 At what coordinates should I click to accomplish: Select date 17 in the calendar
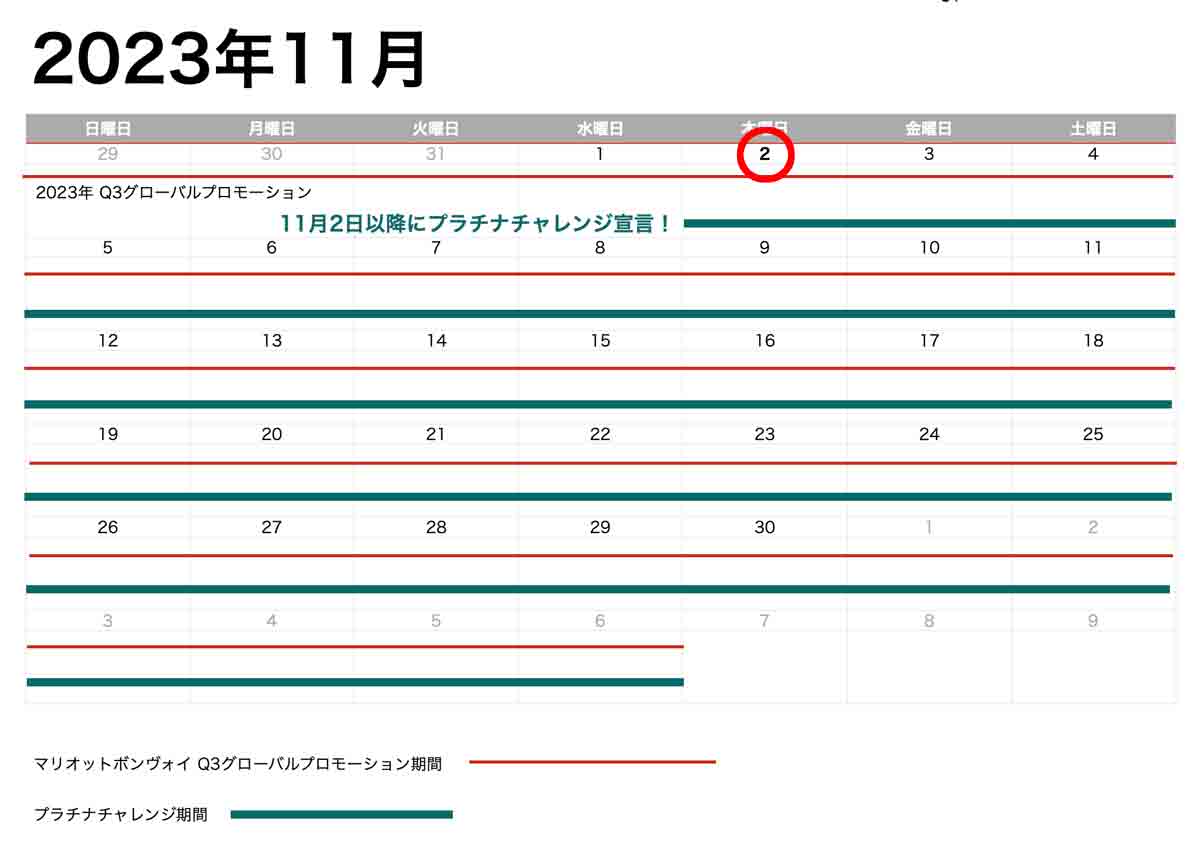pos(929,340)
